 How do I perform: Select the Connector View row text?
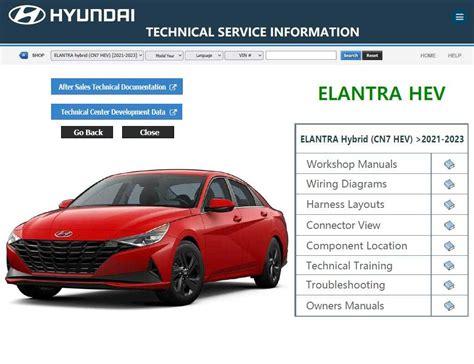(x=343, y=225)
